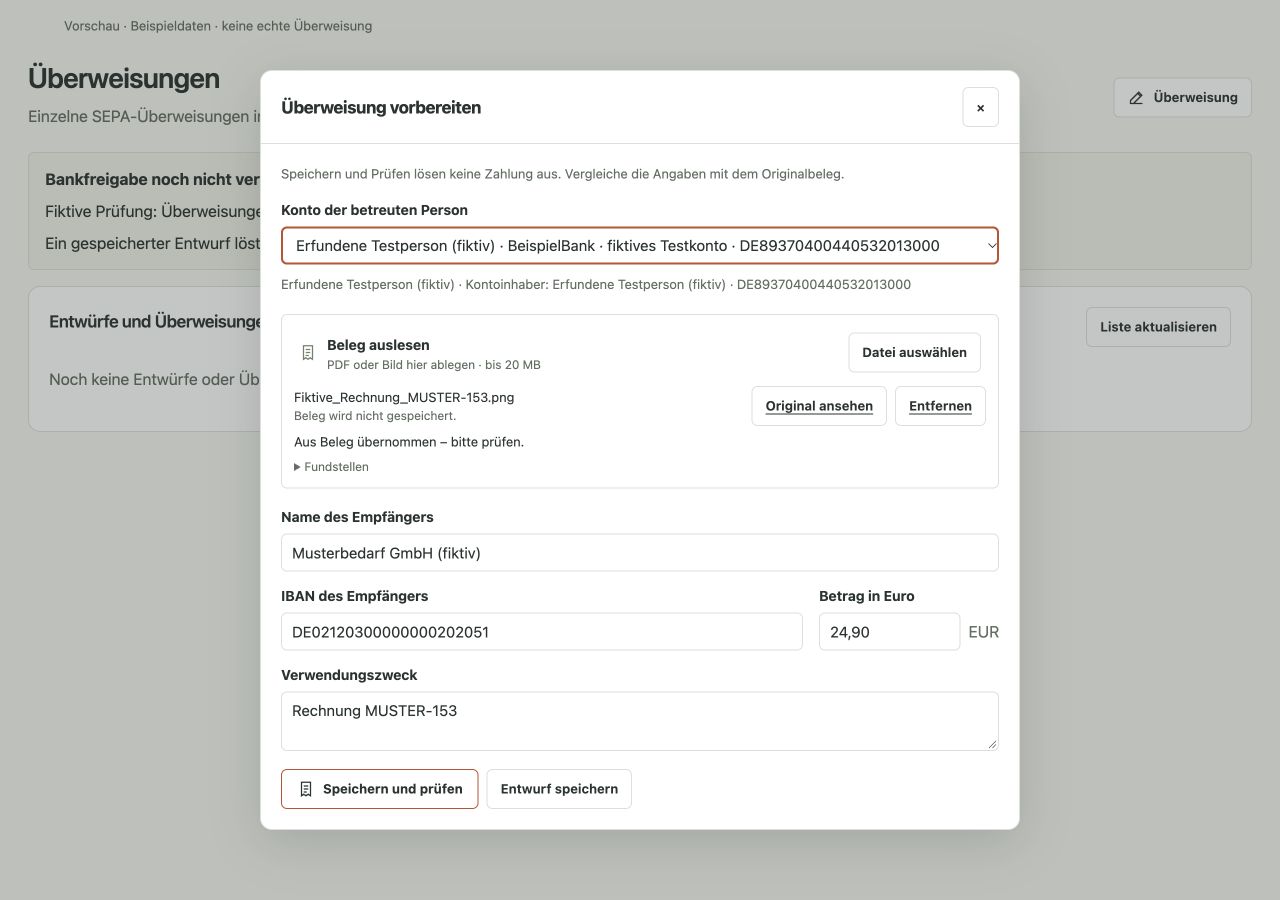Click into the Betrag in Euro field

click(x=889, y=632)
